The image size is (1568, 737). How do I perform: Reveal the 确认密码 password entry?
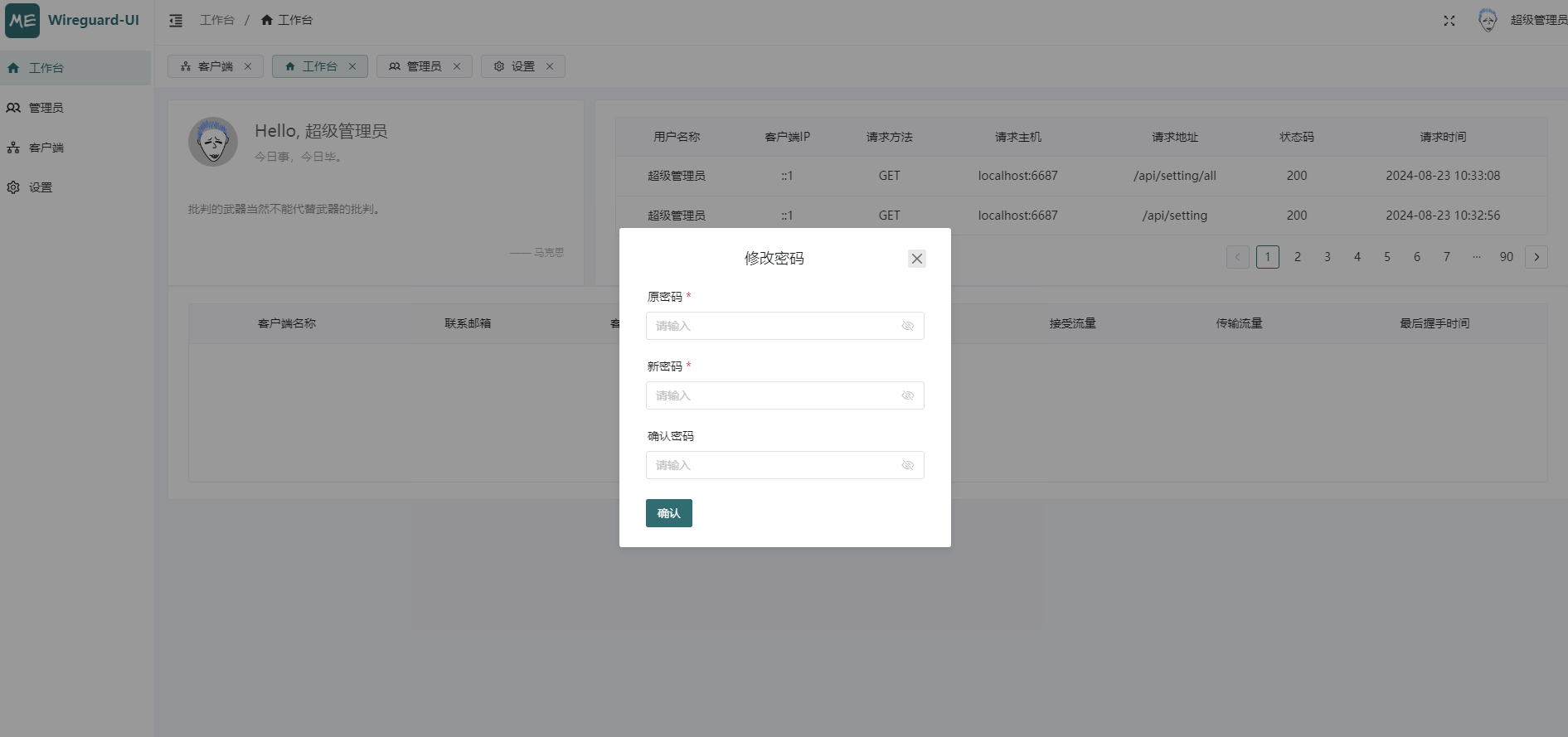pos(908,465)
